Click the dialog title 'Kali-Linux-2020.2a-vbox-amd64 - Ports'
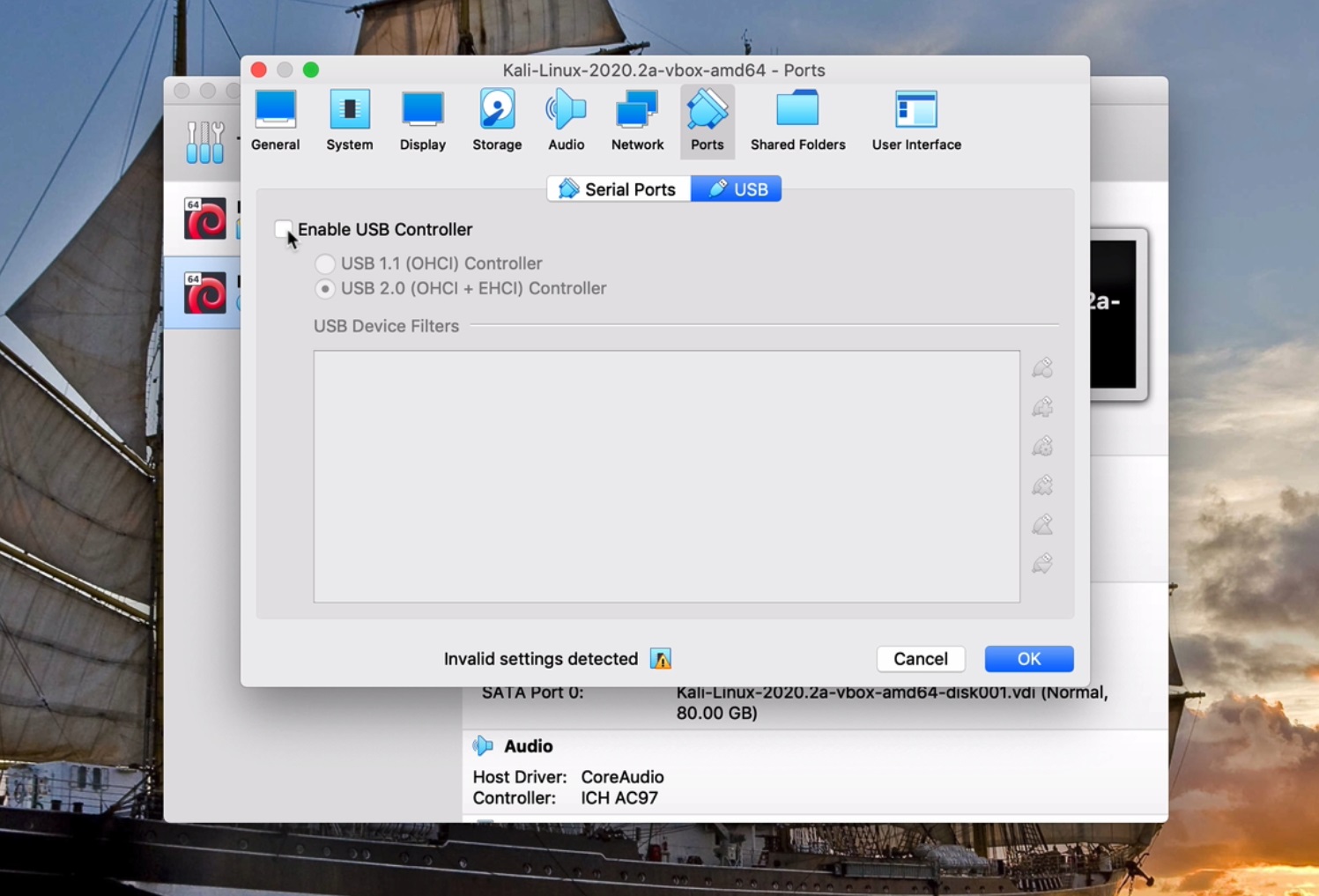Image resolution: width=1319 pixels, height=896 pixels. click(663, 70)
